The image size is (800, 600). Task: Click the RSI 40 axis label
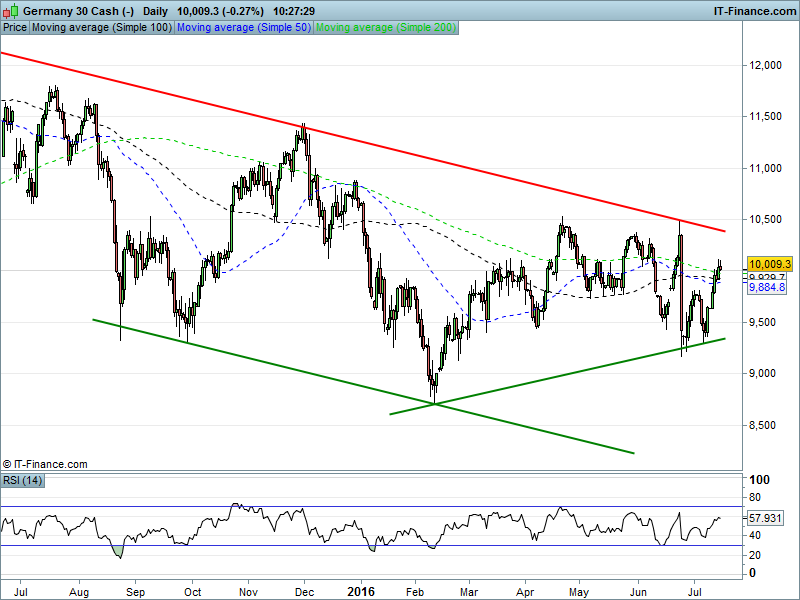click(x=755, y=536)
